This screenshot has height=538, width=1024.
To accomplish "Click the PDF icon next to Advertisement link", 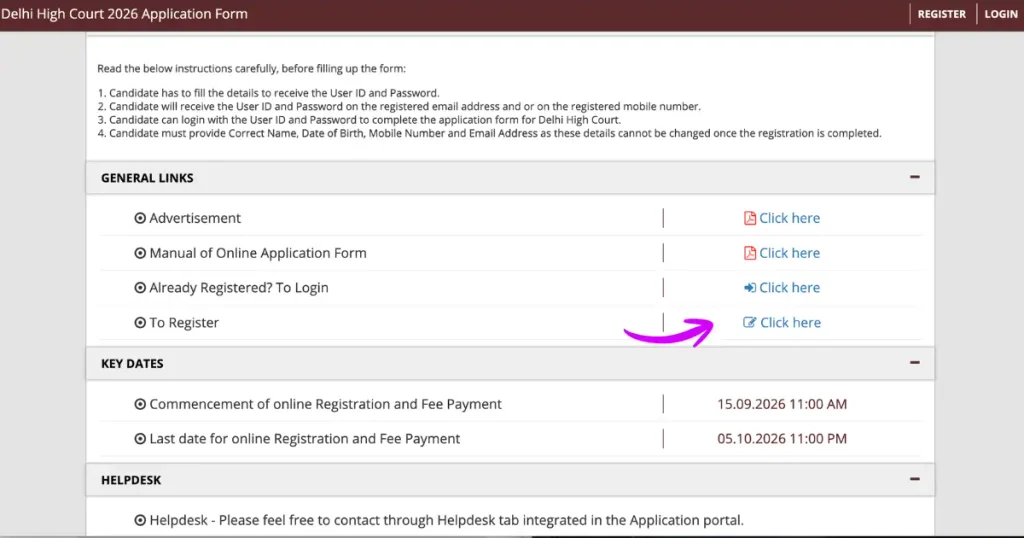I will click(x=750, y=218).
